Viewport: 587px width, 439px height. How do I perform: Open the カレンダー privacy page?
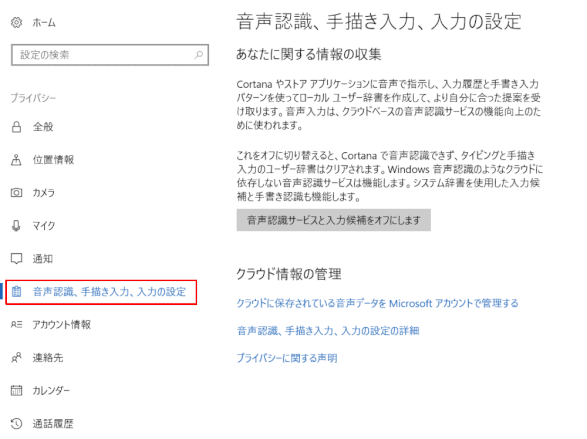tap(51, 390)
